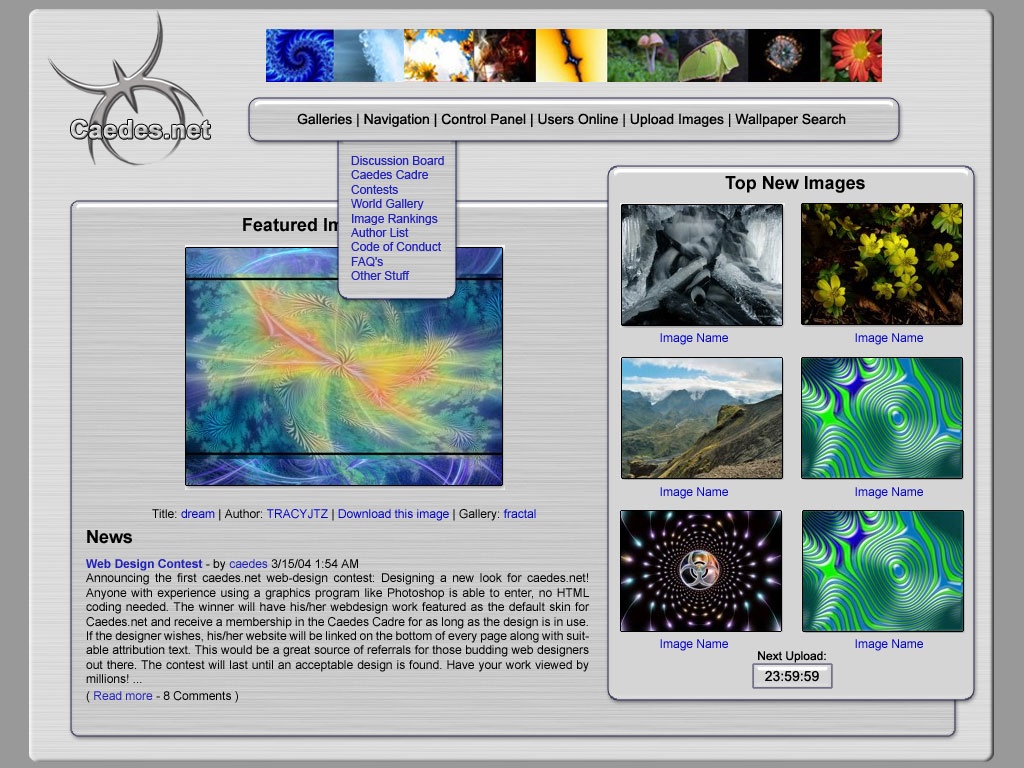The height and width of the screenshot is (768, 1024).
Task: Open the Control Panel menu
Action: click(483, 119)
